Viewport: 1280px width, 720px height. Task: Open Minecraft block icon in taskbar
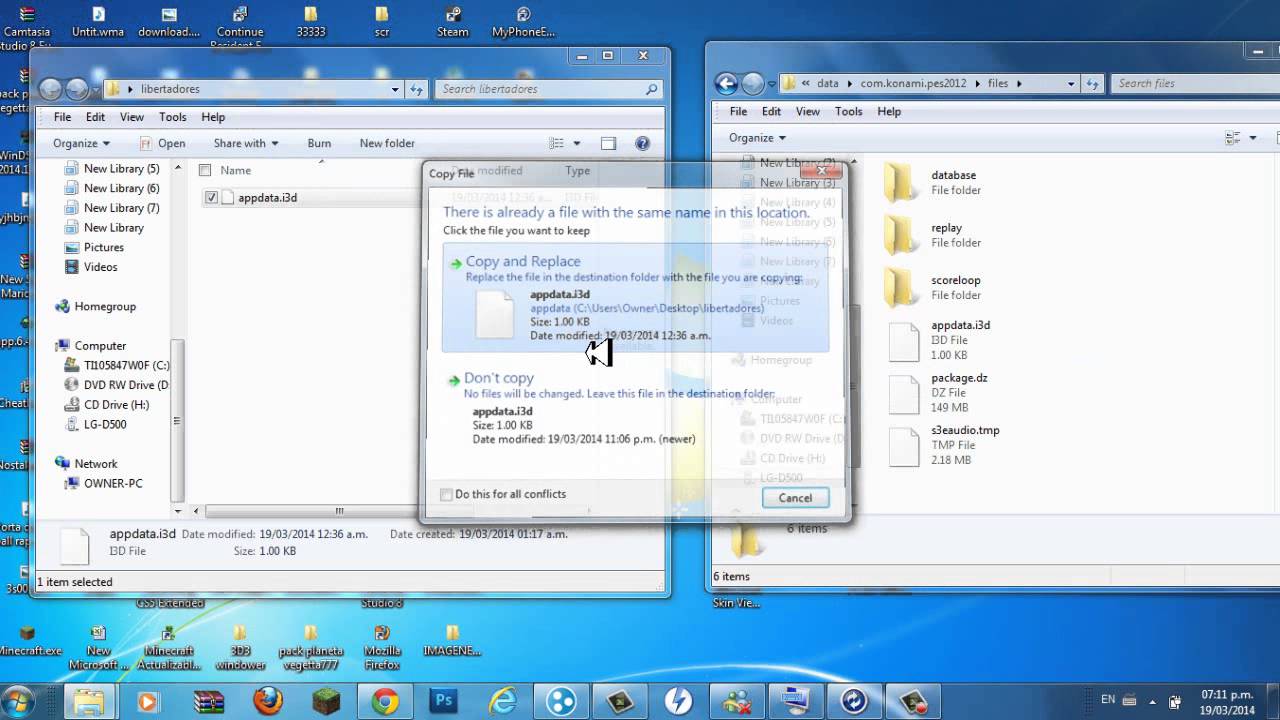(326, 701)
